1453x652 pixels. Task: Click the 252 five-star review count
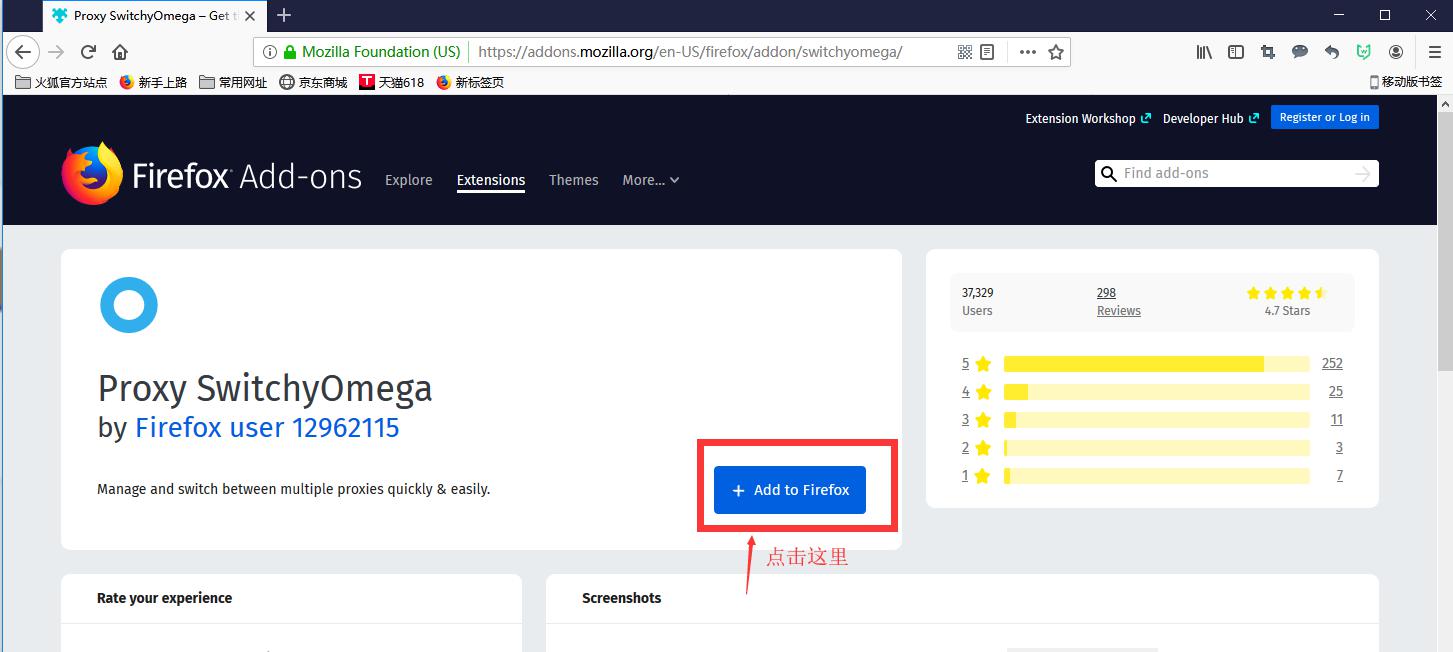[x=1332, y=364]
